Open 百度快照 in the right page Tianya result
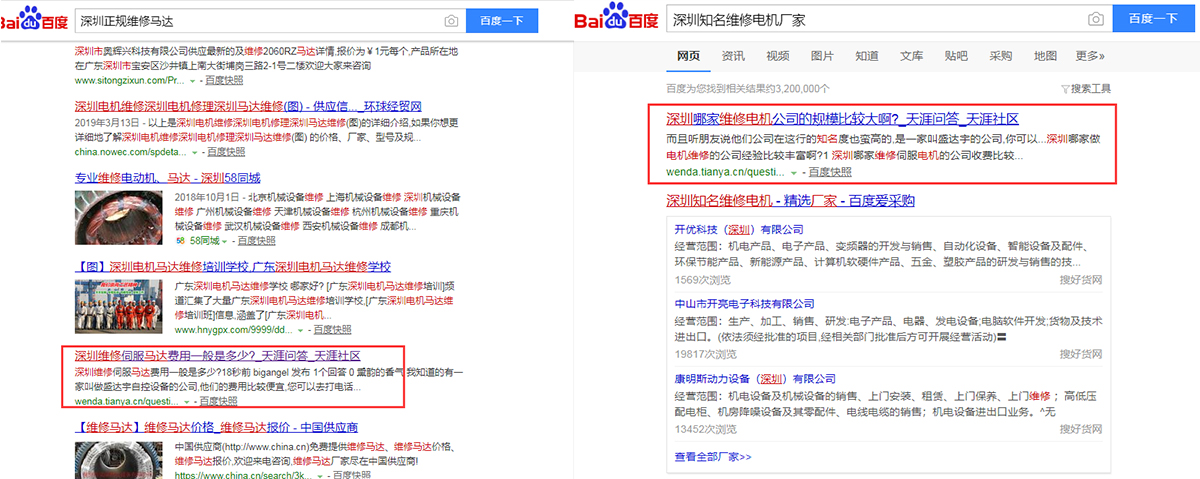Screen dimensions: 1200x479 click(829, 172)
